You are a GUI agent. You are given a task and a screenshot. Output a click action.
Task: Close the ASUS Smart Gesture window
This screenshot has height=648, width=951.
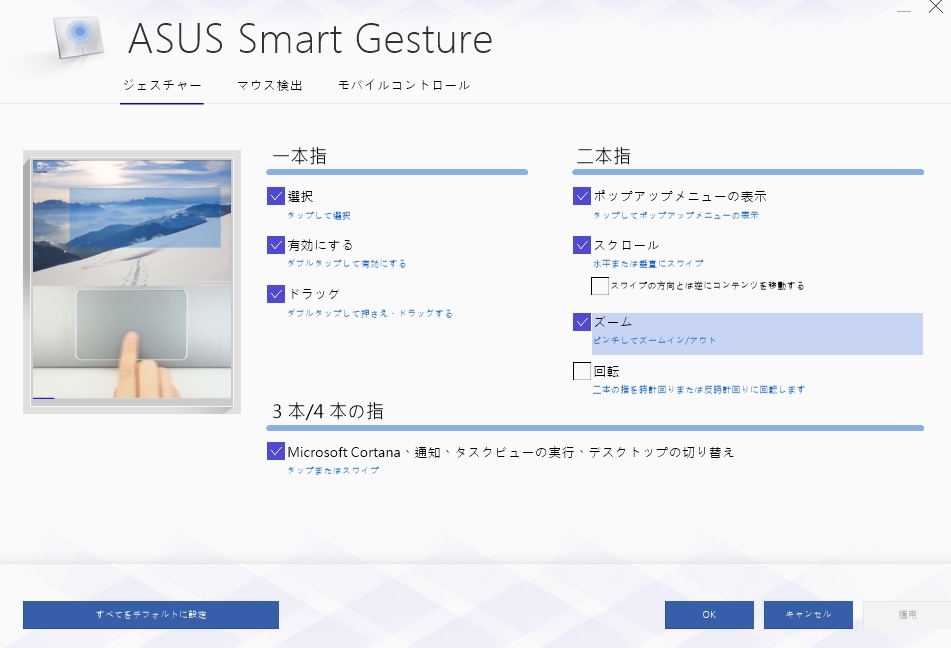pyautogui.click(x=936, y=7)
